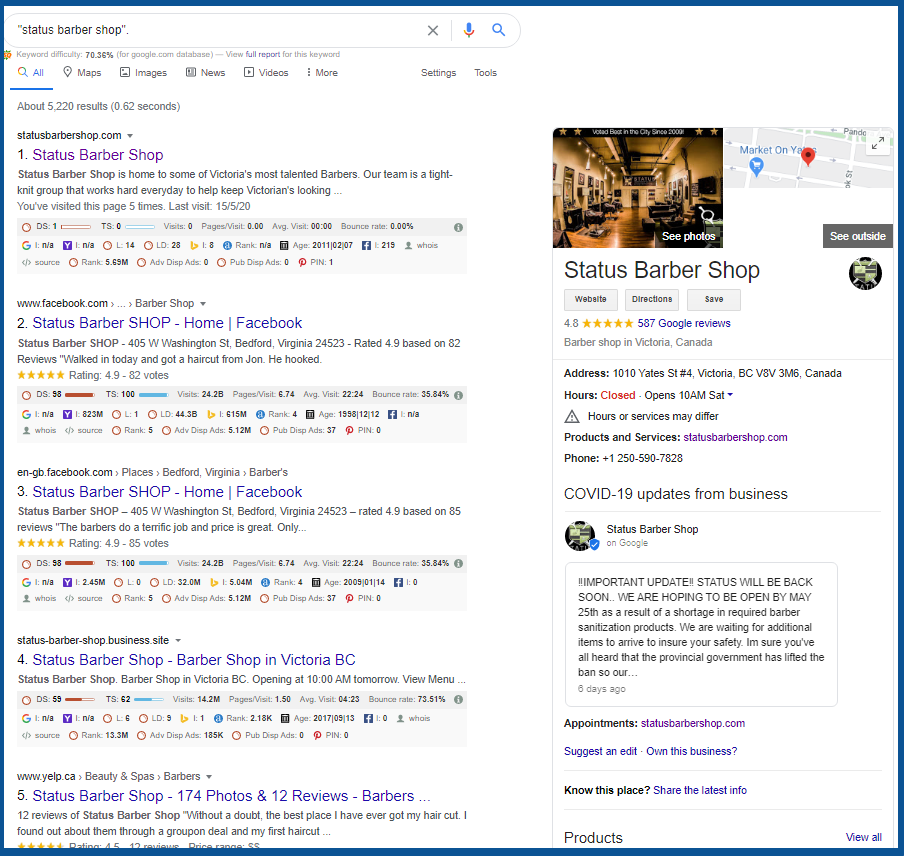This screenshot has width=904, height=856.
Task: Open dropdown arrow next to status-barber-shop.business.site
Action: tap(178, 640)
